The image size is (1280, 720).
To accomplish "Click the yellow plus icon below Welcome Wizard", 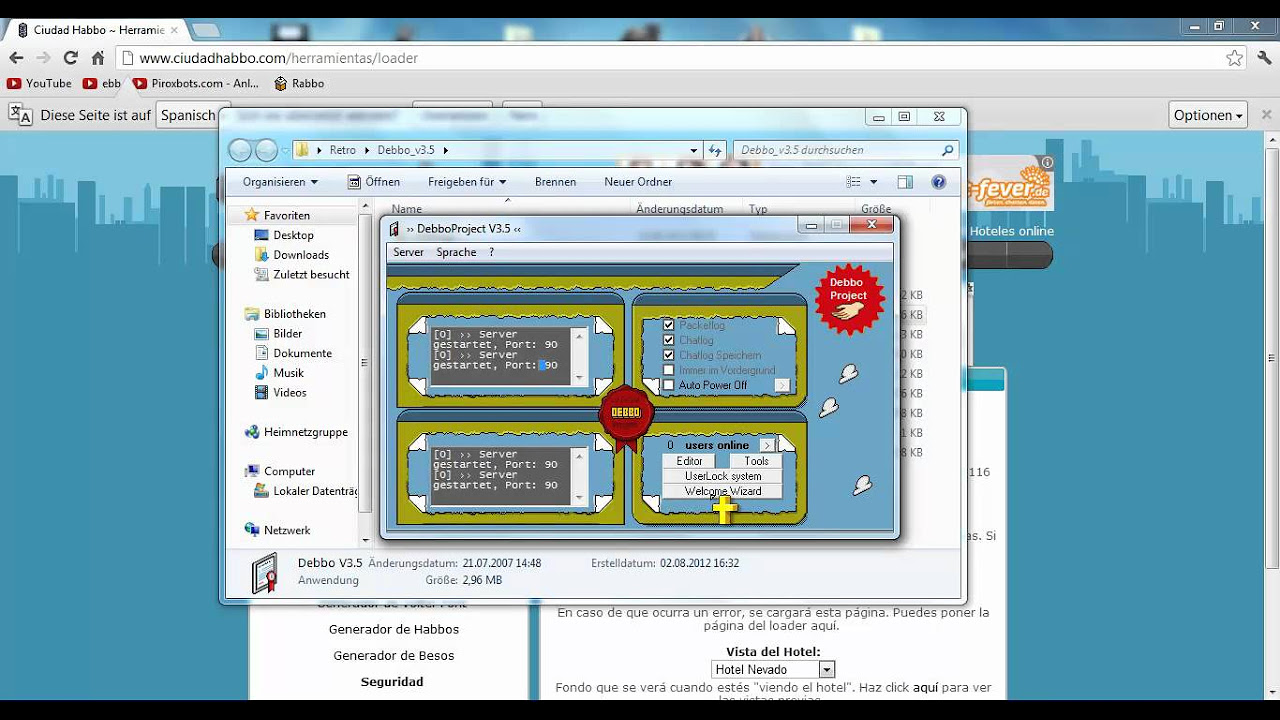I will click(x=724, y=510).
